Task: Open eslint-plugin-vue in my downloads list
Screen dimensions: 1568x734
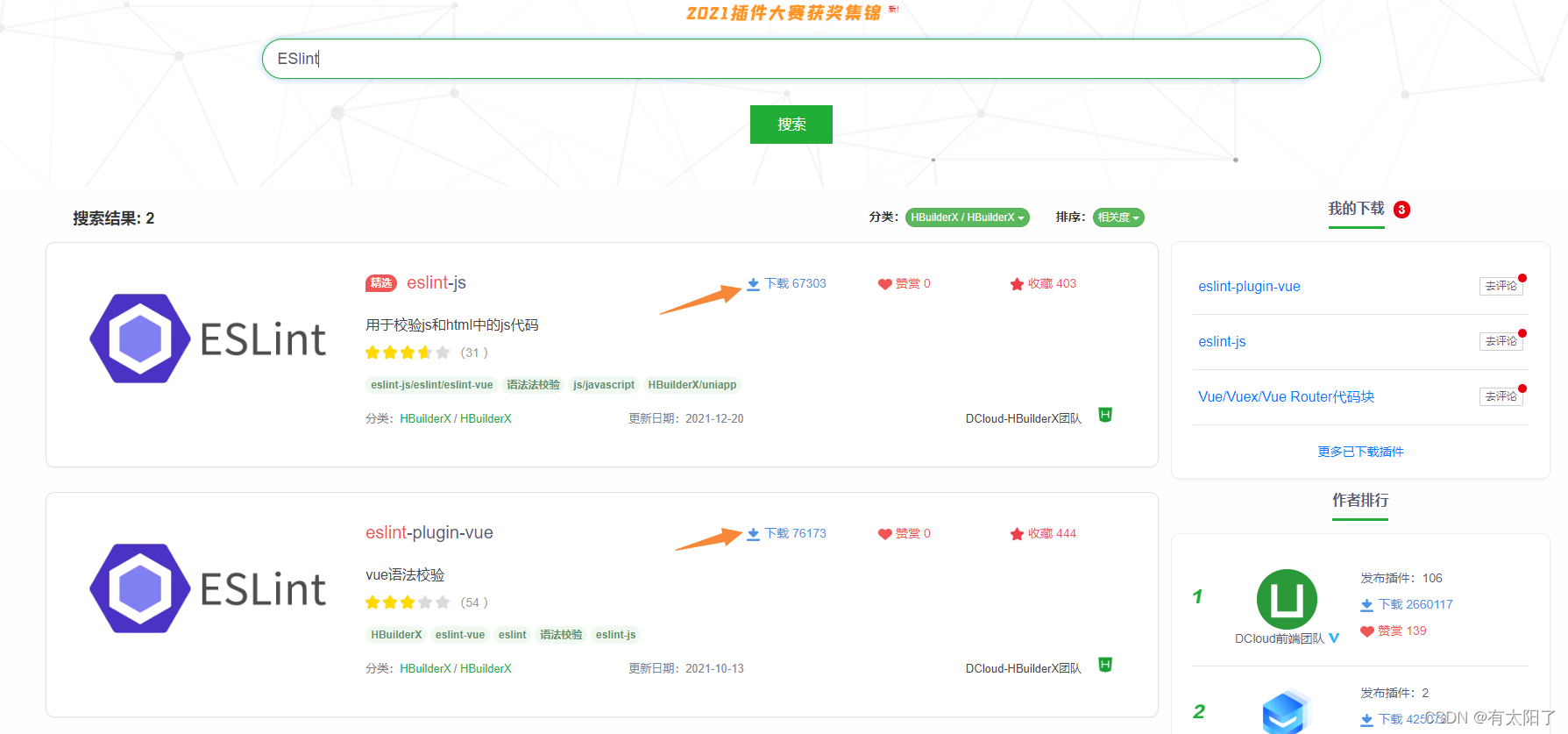Action: pos(1249,286)
